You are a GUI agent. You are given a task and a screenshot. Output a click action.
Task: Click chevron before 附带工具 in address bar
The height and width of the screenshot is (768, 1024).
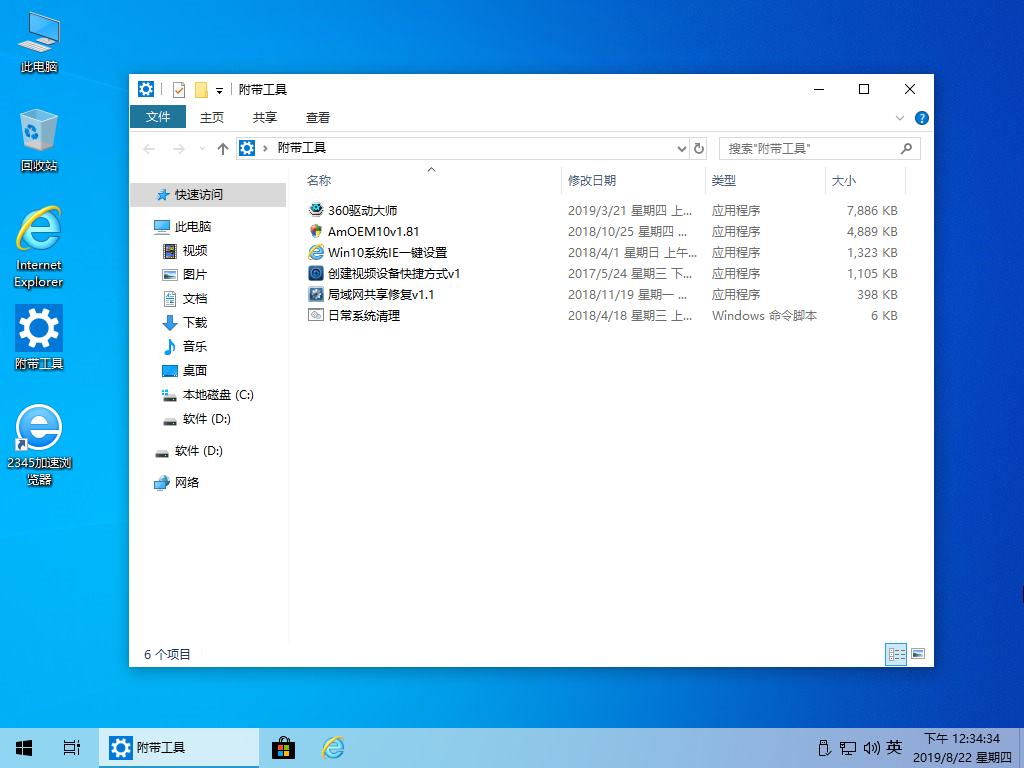[265, 148]
